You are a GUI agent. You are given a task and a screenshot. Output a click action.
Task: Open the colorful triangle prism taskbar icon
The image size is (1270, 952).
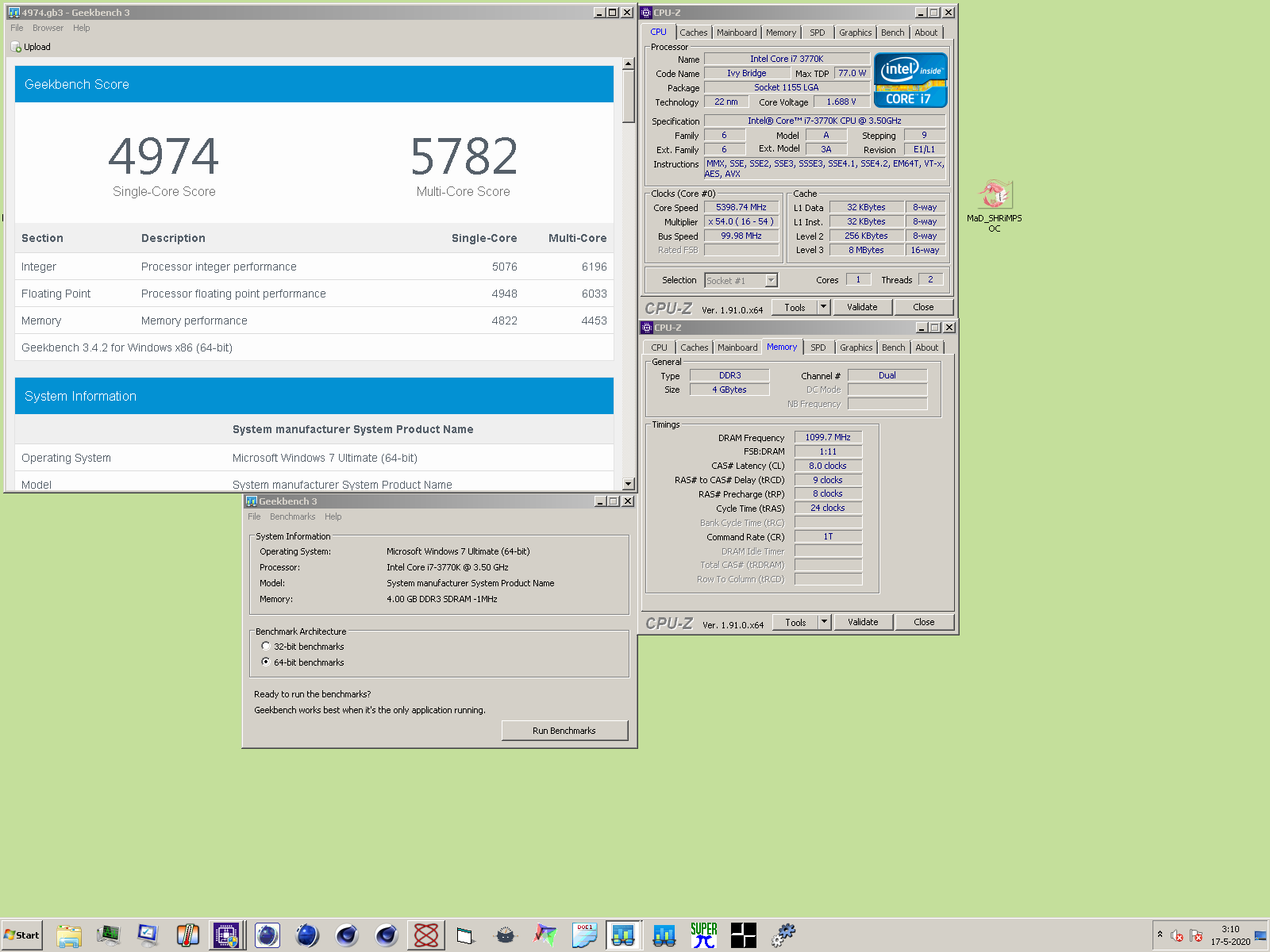tap(545, 935)
